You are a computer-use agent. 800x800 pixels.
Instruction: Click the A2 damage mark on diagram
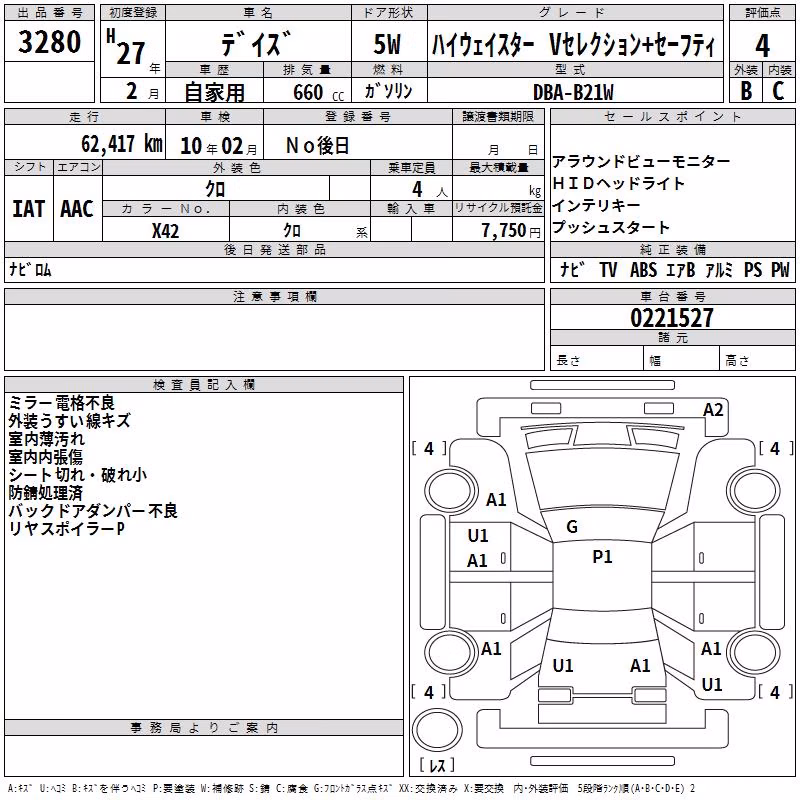coord(713,410)
